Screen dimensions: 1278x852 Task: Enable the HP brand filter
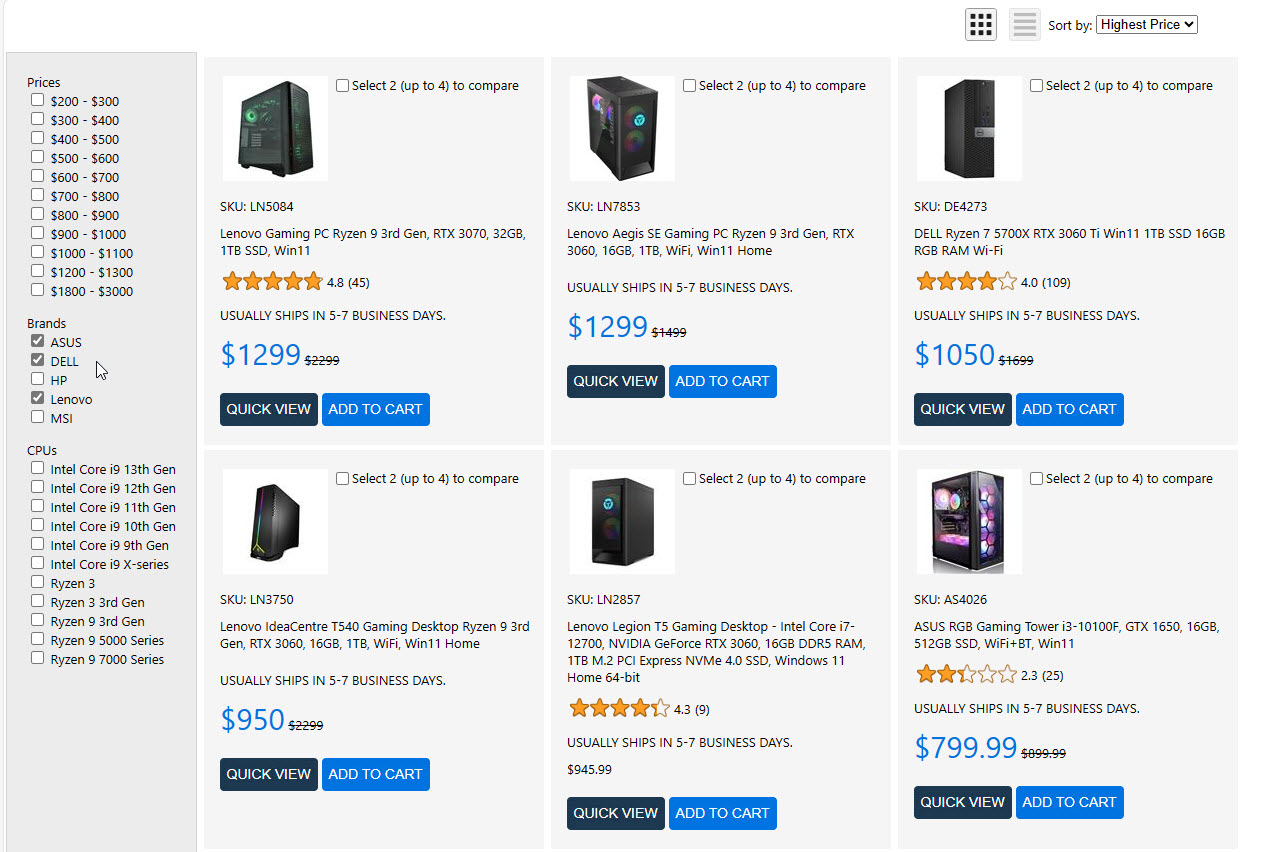pos(38,379)
